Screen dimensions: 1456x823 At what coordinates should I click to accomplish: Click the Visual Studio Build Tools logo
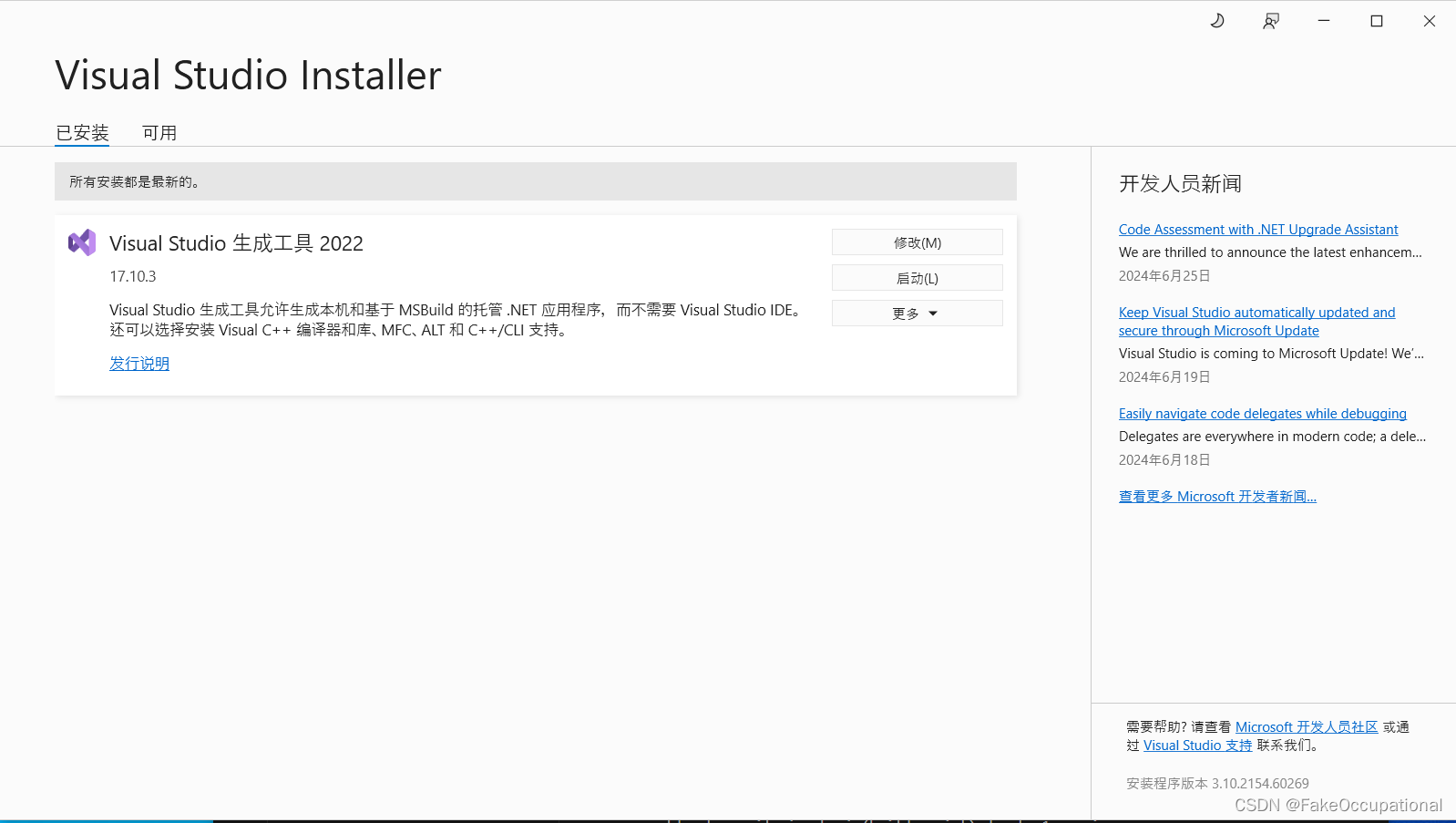coord(82,242)
